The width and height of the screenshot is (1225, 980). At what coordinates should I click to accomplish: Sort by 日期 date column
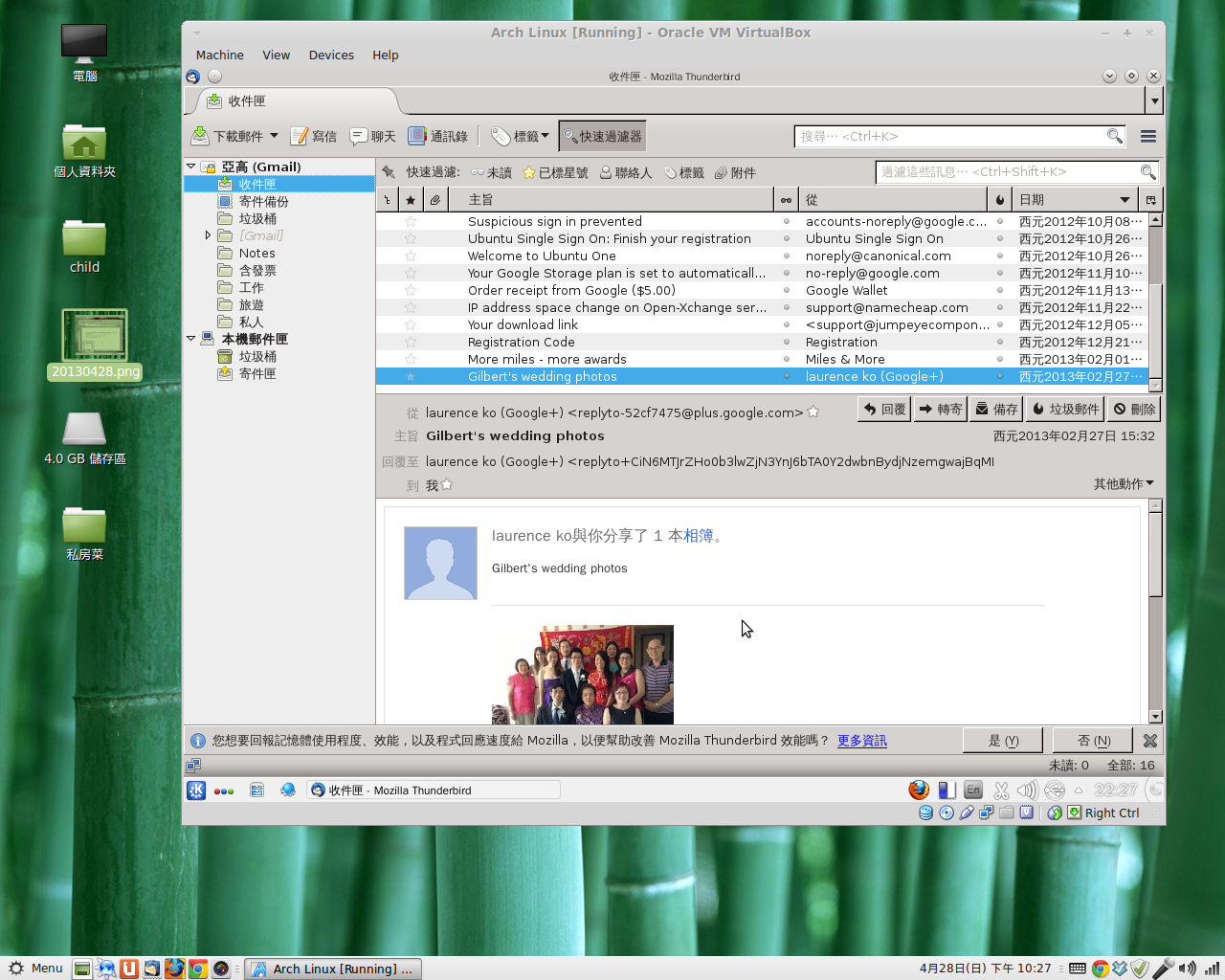[1075, 199]
